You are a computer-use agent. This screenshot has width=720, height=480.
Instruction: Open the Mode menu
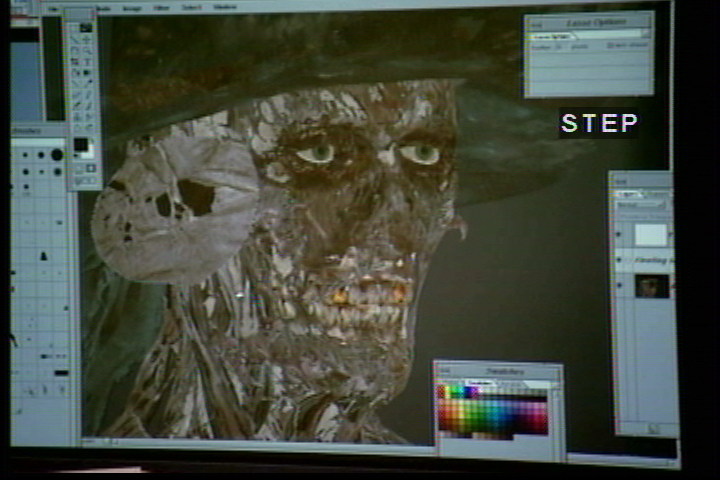103,8
